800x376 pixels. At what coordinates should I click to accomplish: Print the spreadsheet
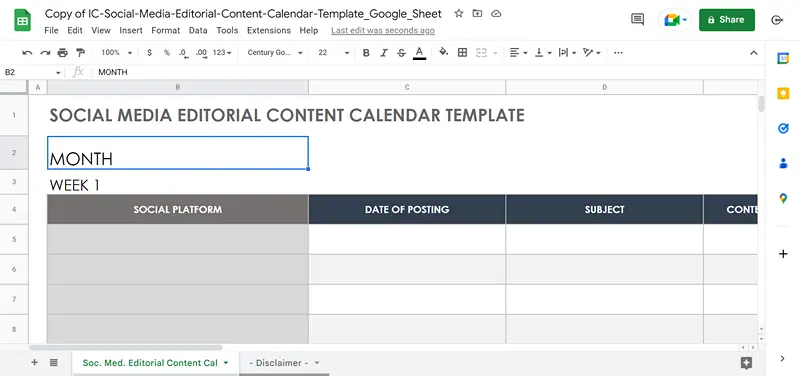pyautogui.click(x=62, y=53)
